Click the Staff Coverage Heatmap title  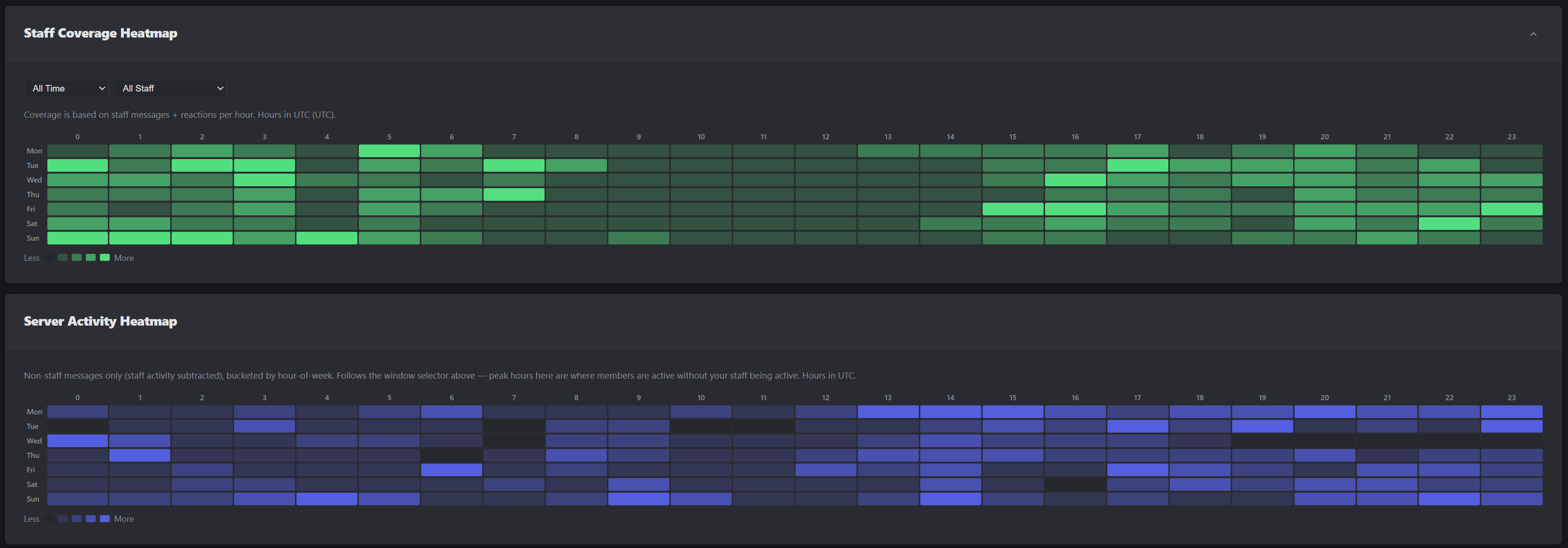tap(100, 33)
